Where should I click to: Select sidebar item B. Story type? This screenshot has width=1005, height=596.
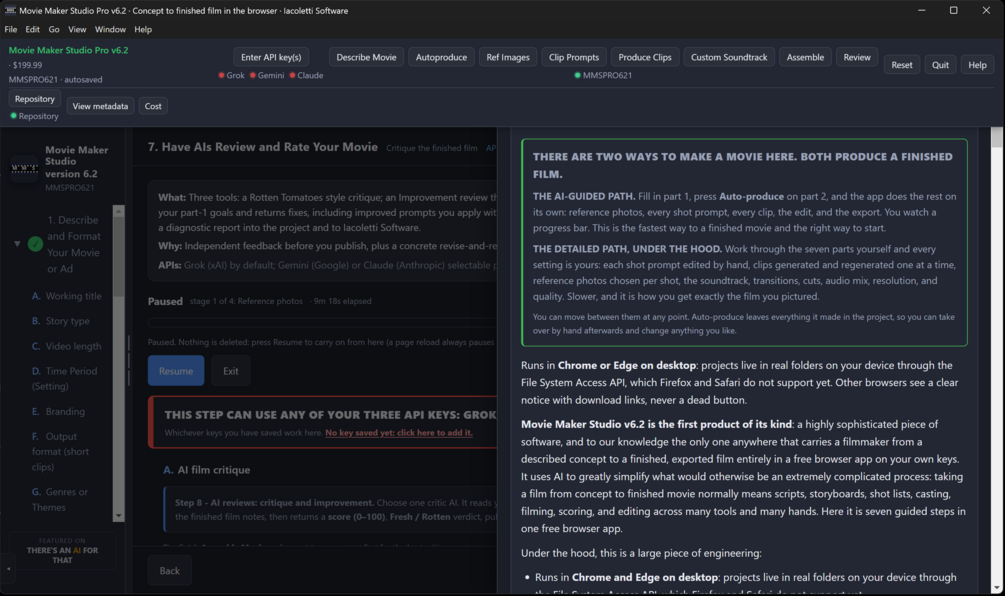click(x=61, y=321)
